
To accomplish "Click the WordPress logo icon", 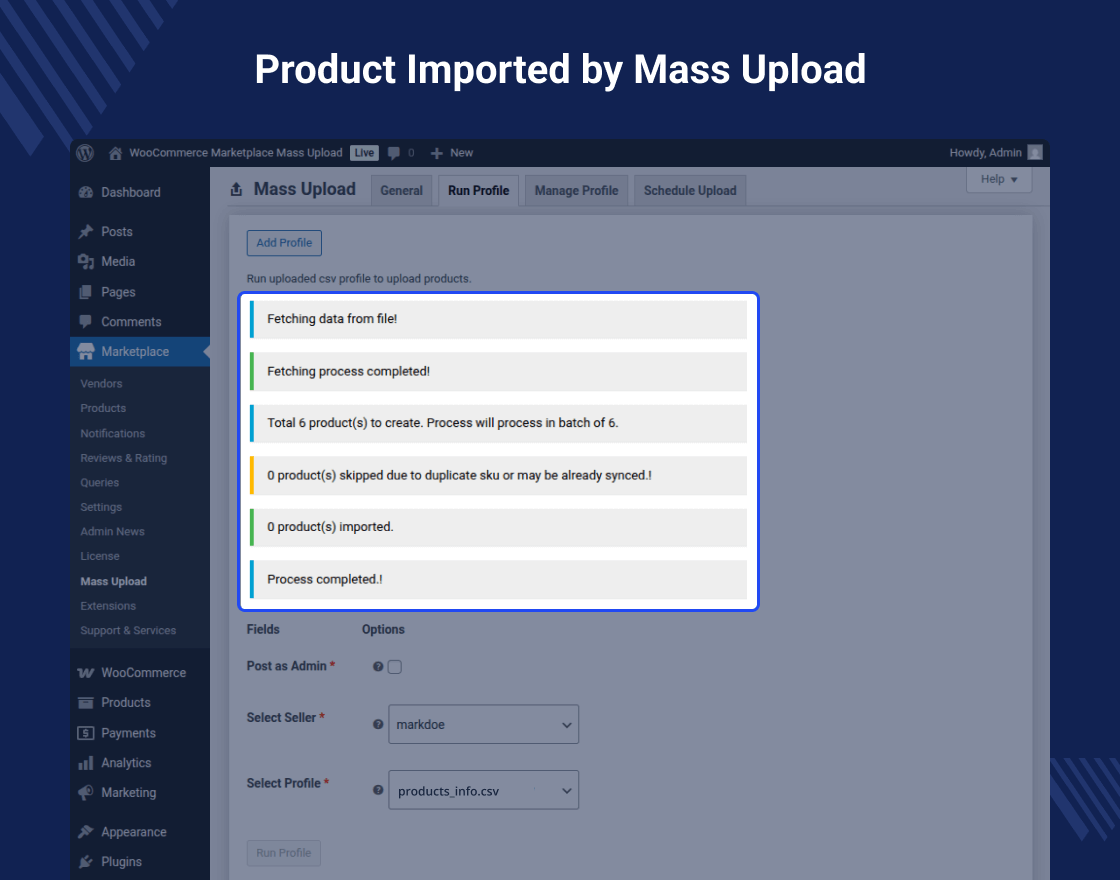I will [85, 153].
